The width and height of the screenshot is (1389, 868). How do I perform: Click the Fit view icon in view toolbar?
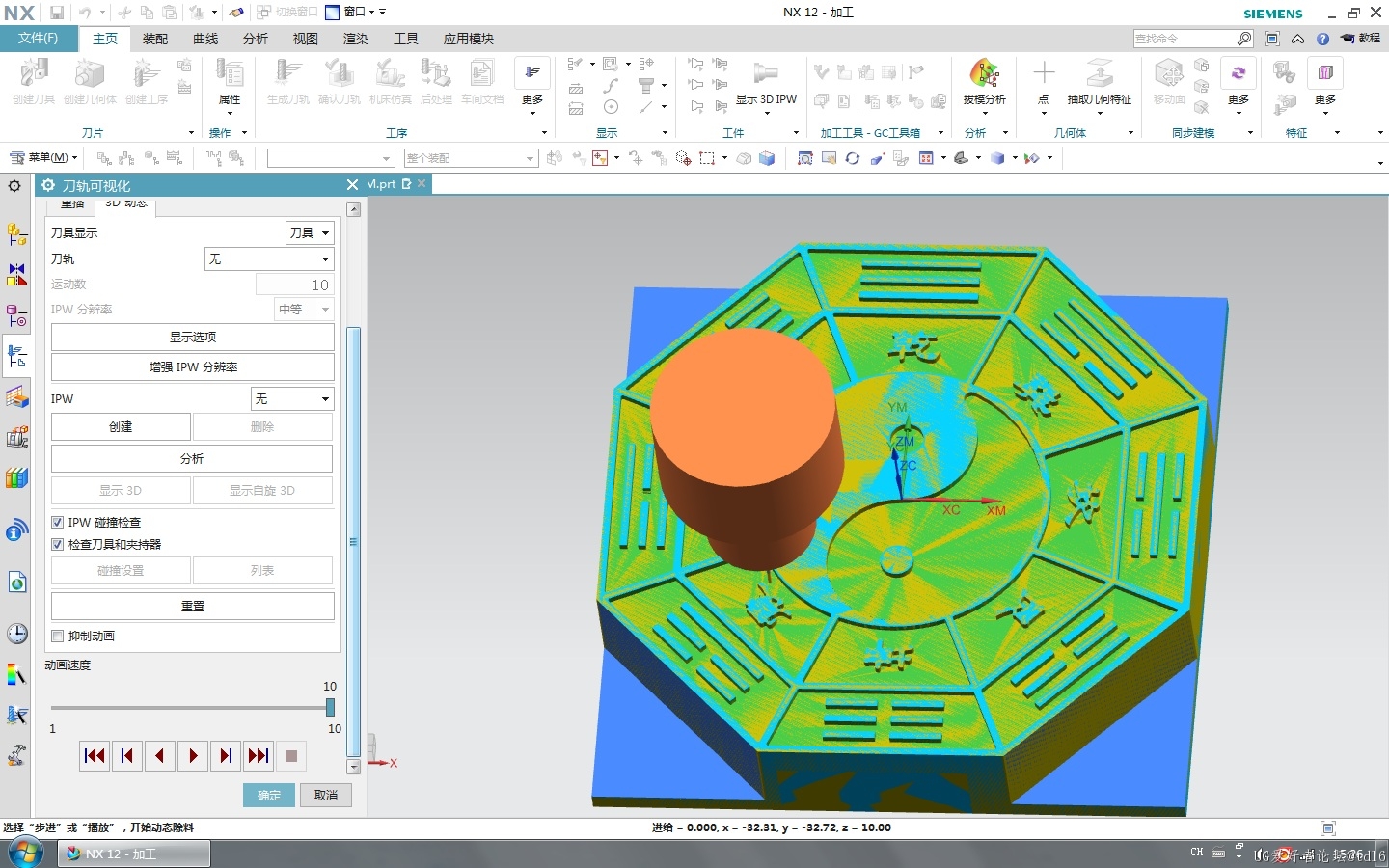[x=804, y=158]
